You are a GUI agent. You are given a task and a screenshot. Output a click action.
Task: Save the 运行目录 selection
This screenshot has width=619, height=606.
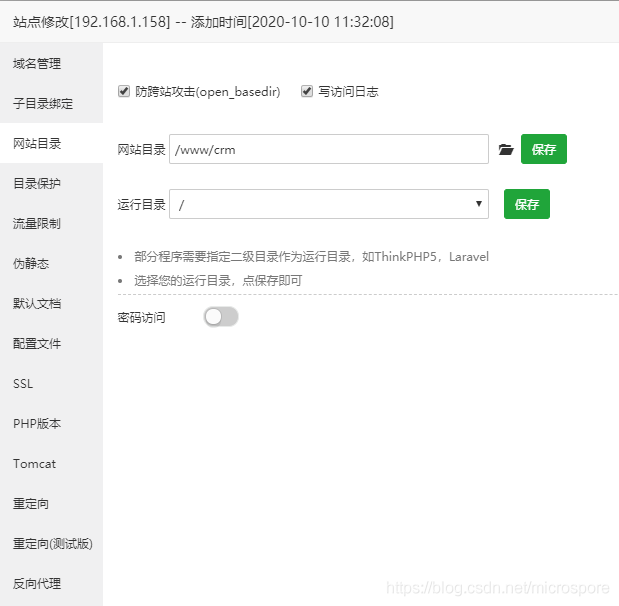click(x=527, y=204)
